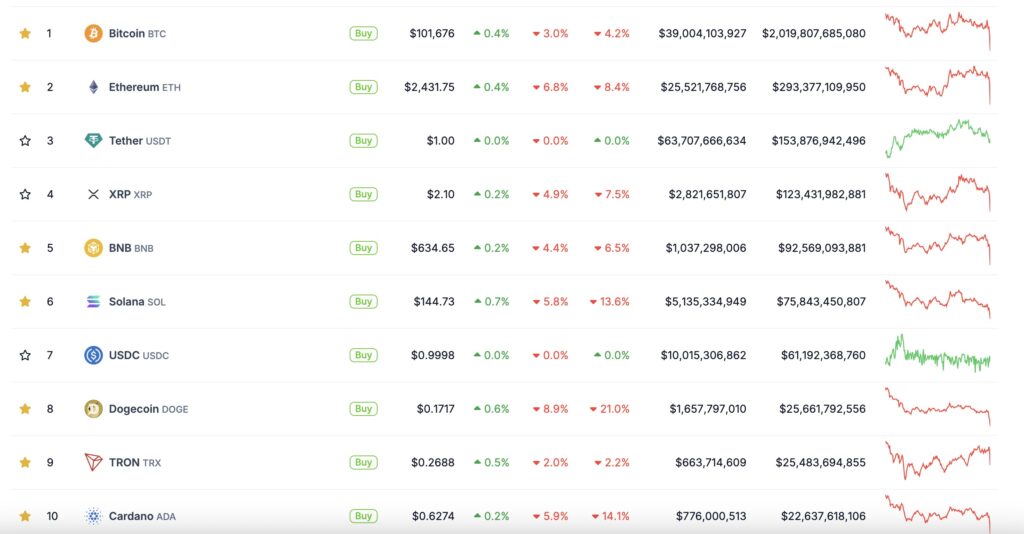Open Tether green sparkline chart
Viewport: 1024px width, 534px height.
tap(938, 138)
